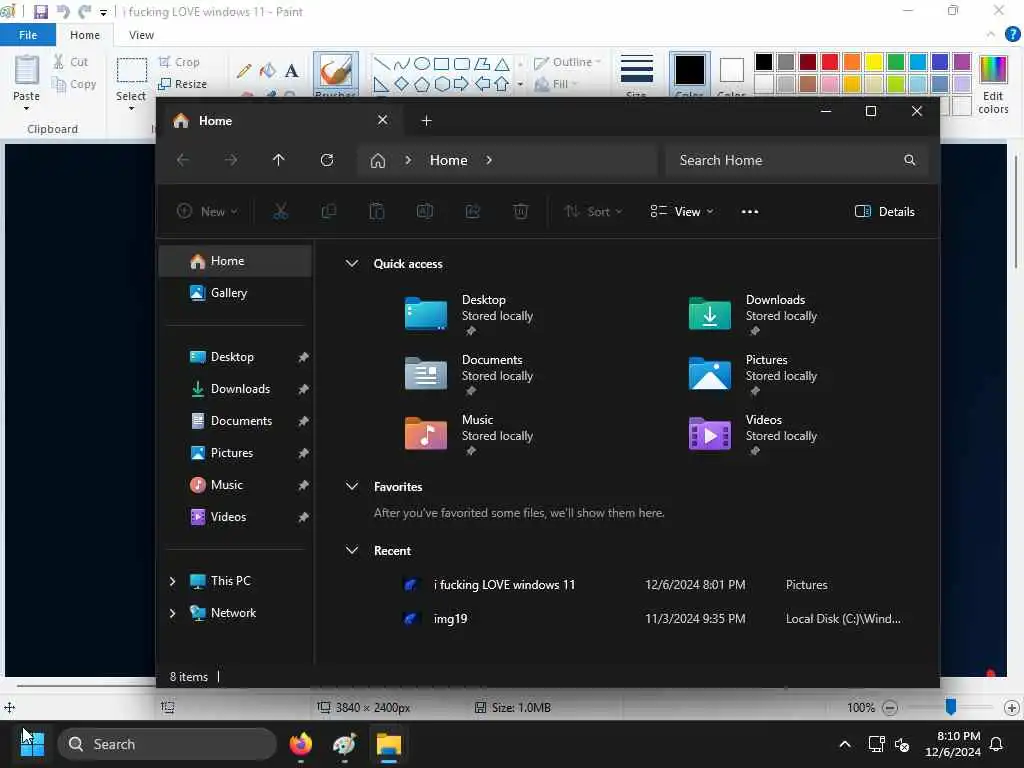
Task: Click the Save icon in Paint title bar
Action: click(x=40, y=12)
